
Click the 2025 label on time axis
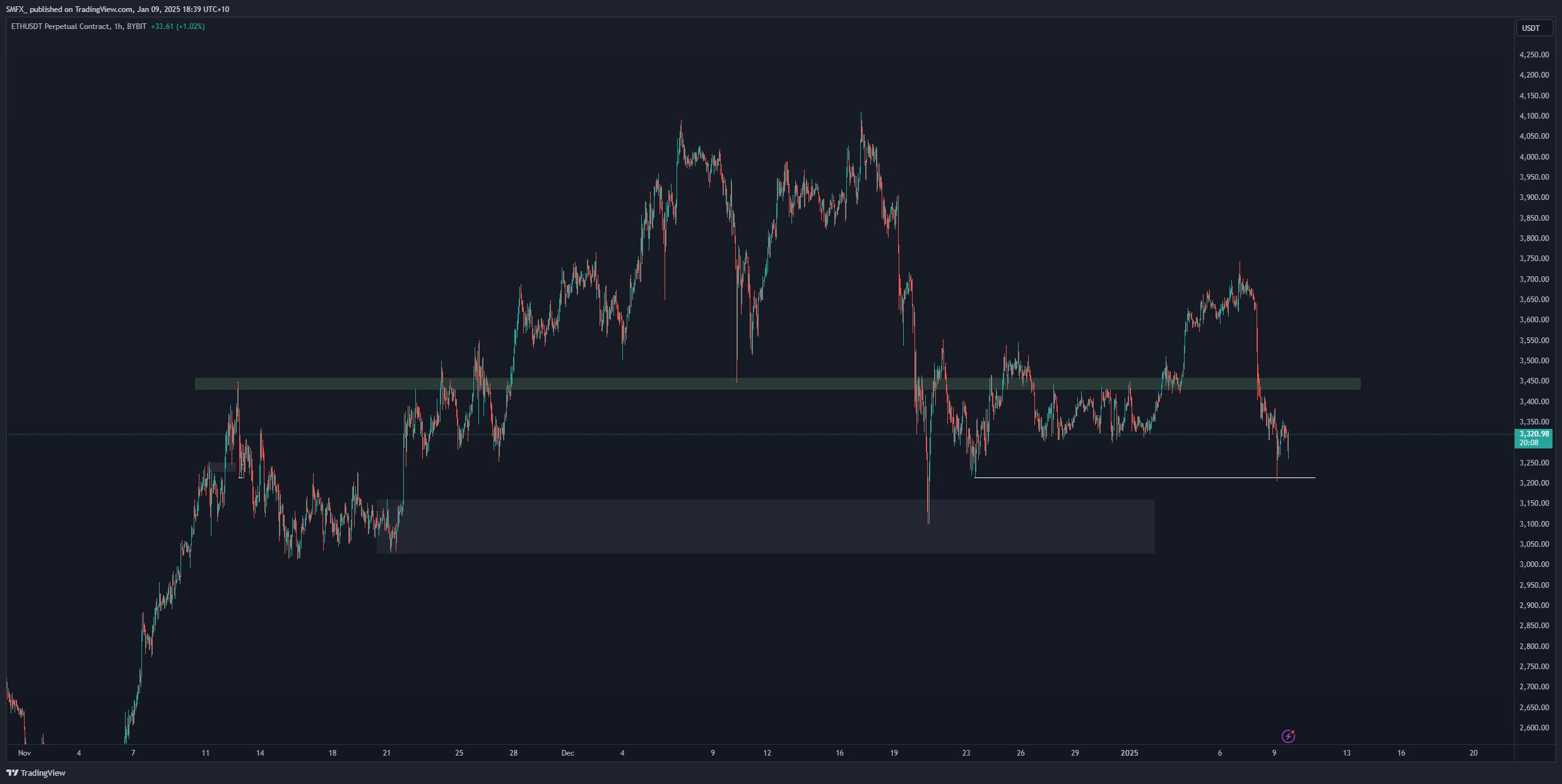coord(1129,753)
